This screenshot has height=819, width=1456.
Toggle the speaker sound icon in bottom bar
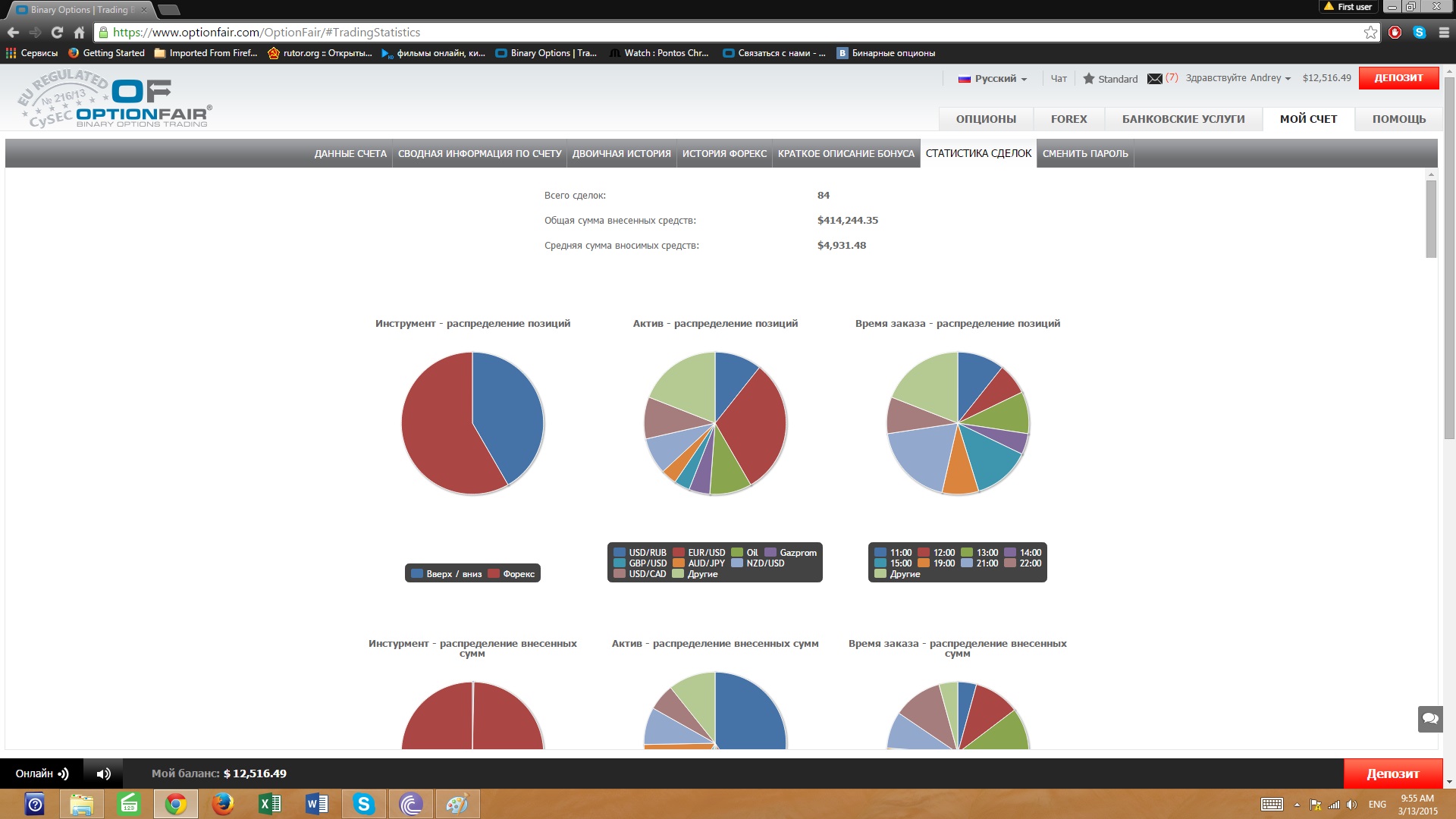click(x=104, y=773)
